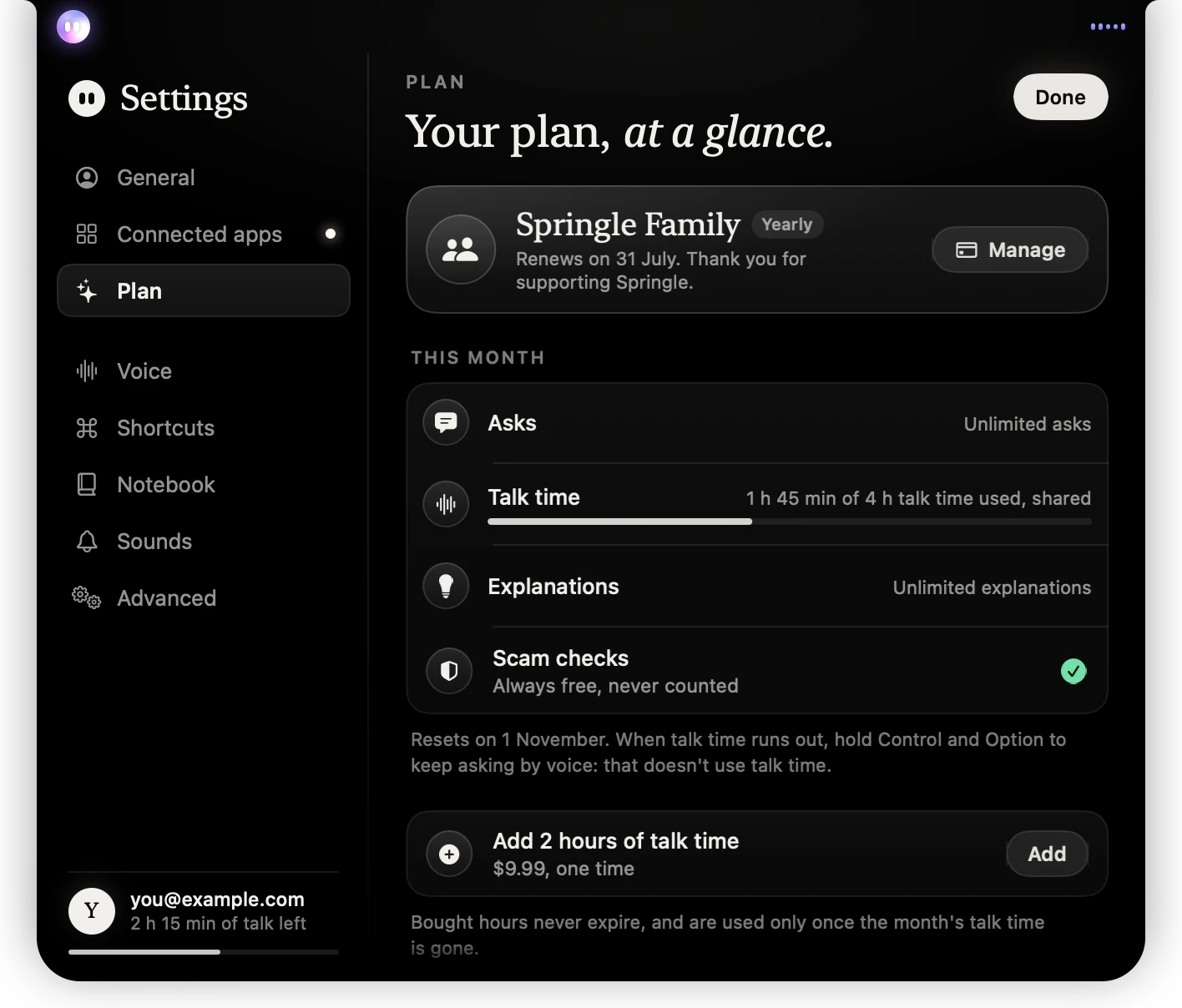Screen dimensions: 1182x1008
Task: Click Done to close settings
Action: 1060,97
